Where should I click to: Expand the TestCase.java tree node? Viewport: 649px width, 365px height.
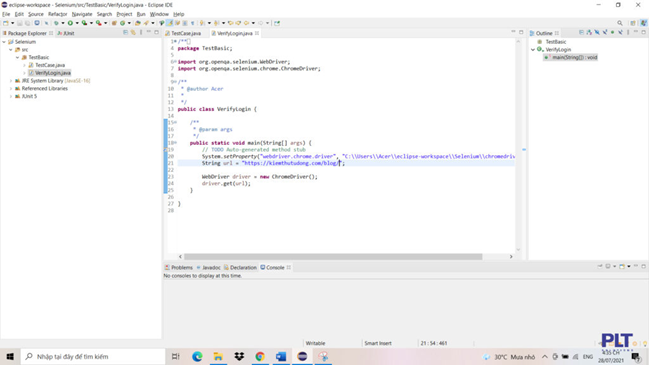coord(24,65)
